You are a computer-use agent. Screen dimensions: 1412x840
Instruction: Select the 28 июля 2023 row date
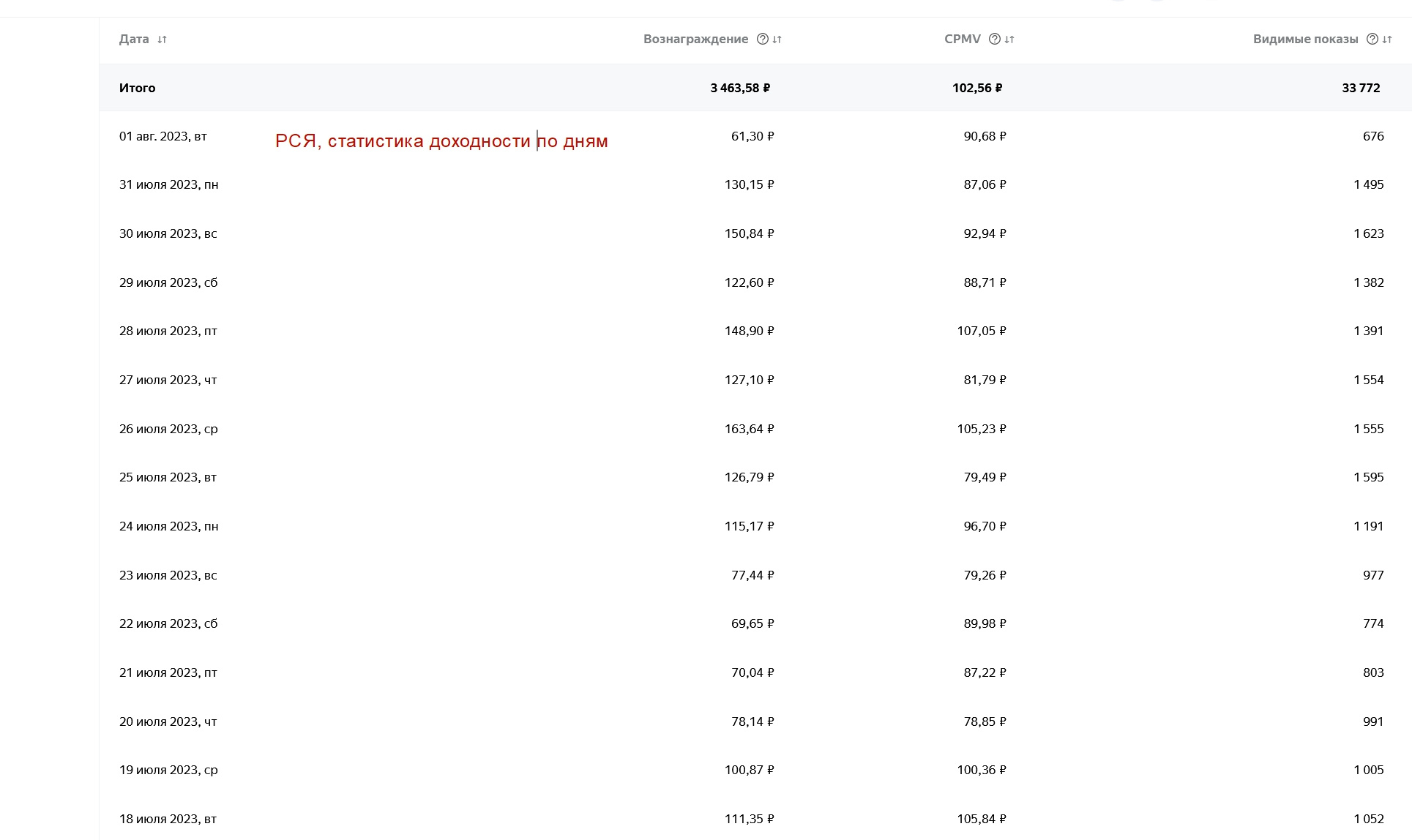tap(168, 331)
